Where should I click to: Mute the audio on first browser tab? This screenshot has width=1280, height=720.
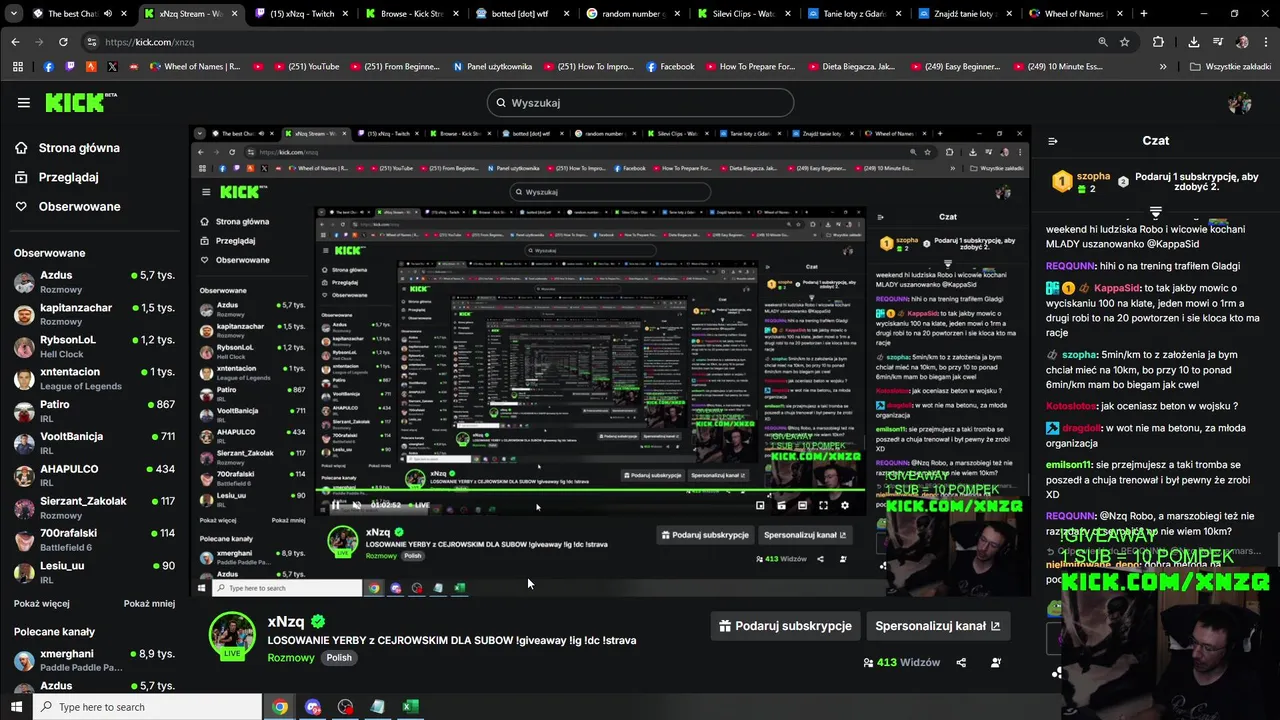pos(108,14)
